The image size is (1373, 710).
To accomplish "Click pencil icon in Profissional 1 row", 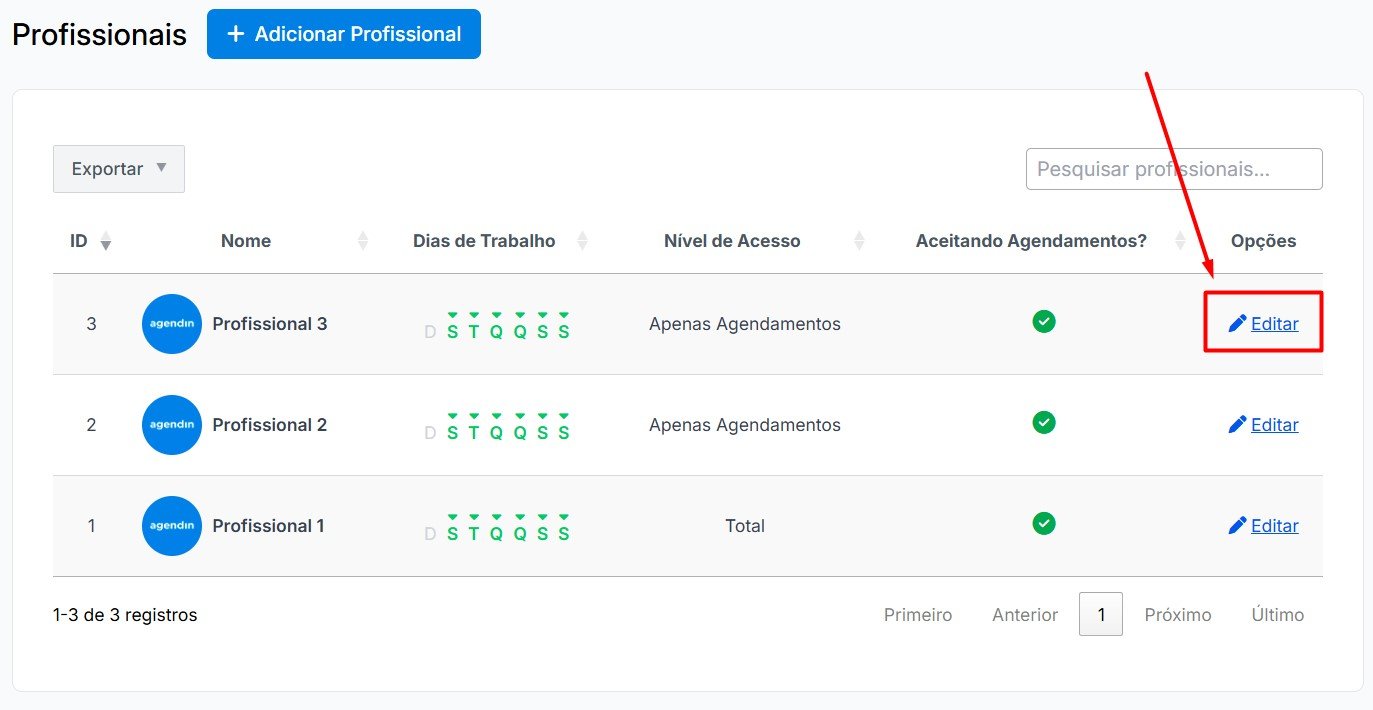I will [x=1237, y=525].
